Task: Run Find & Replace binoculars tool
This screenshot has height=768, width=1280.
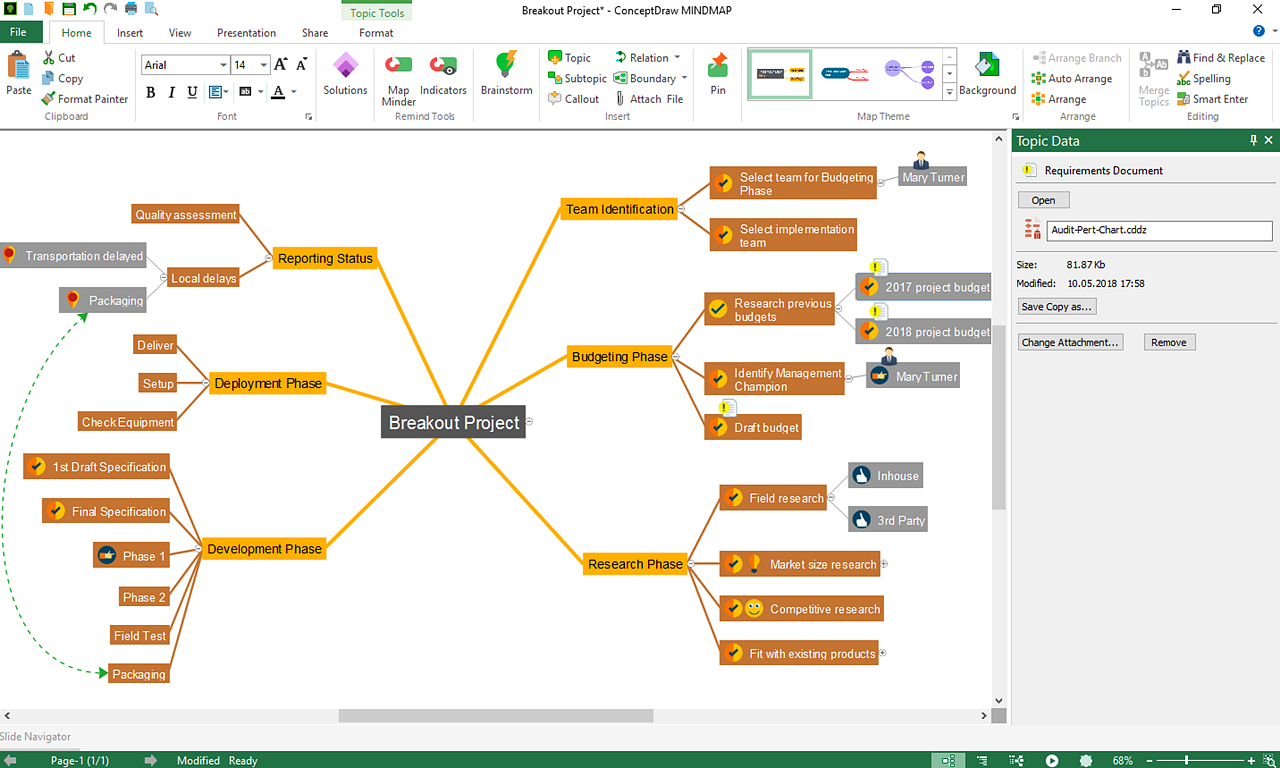Action: point(1220,58)
